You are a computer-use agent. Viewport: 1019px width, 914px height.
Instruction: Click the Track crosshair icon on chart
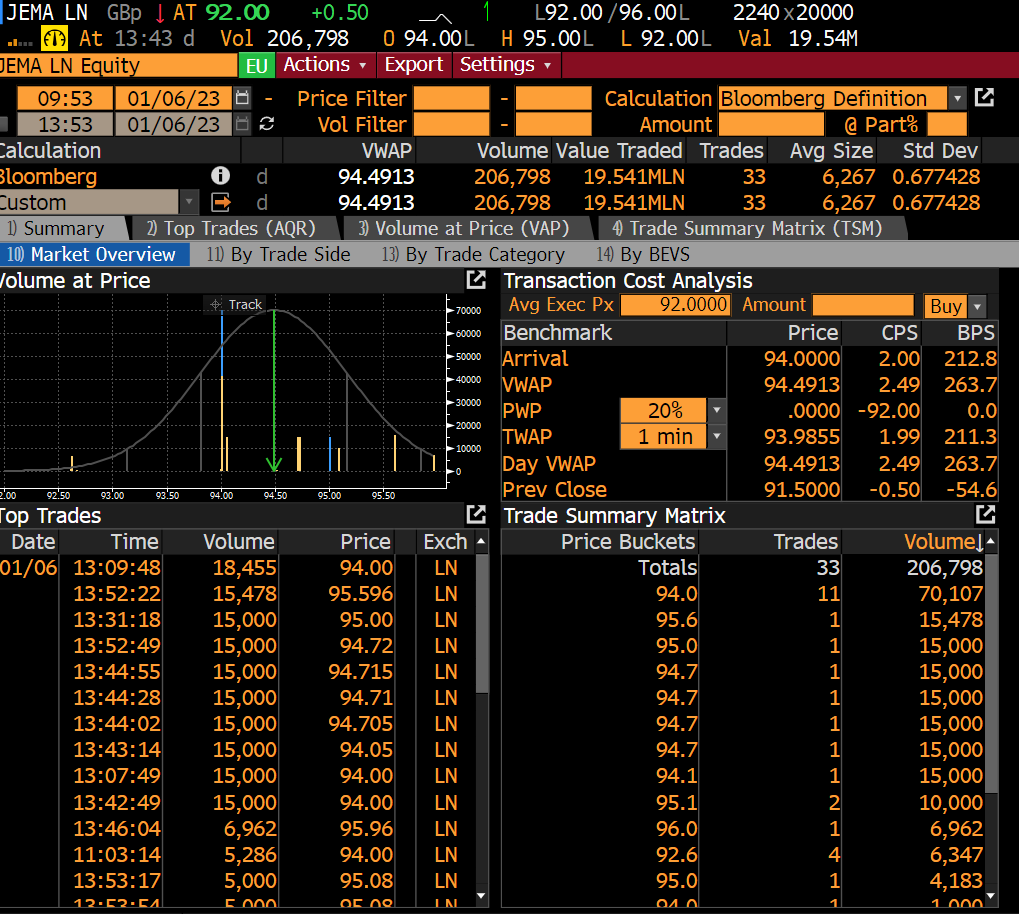click(x=216, y=304)
